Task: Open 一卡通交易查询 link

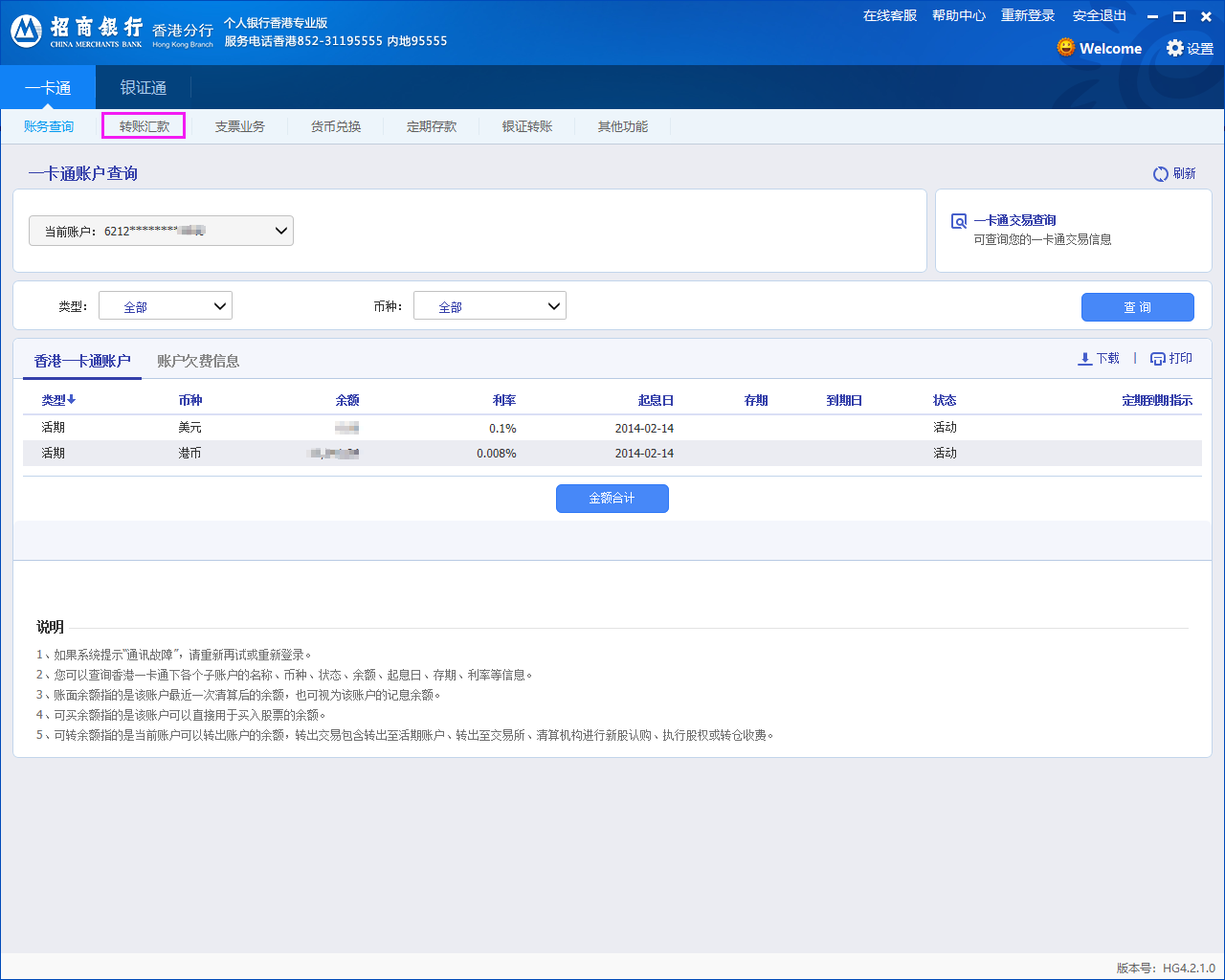Action: [x=1015, y=220]
